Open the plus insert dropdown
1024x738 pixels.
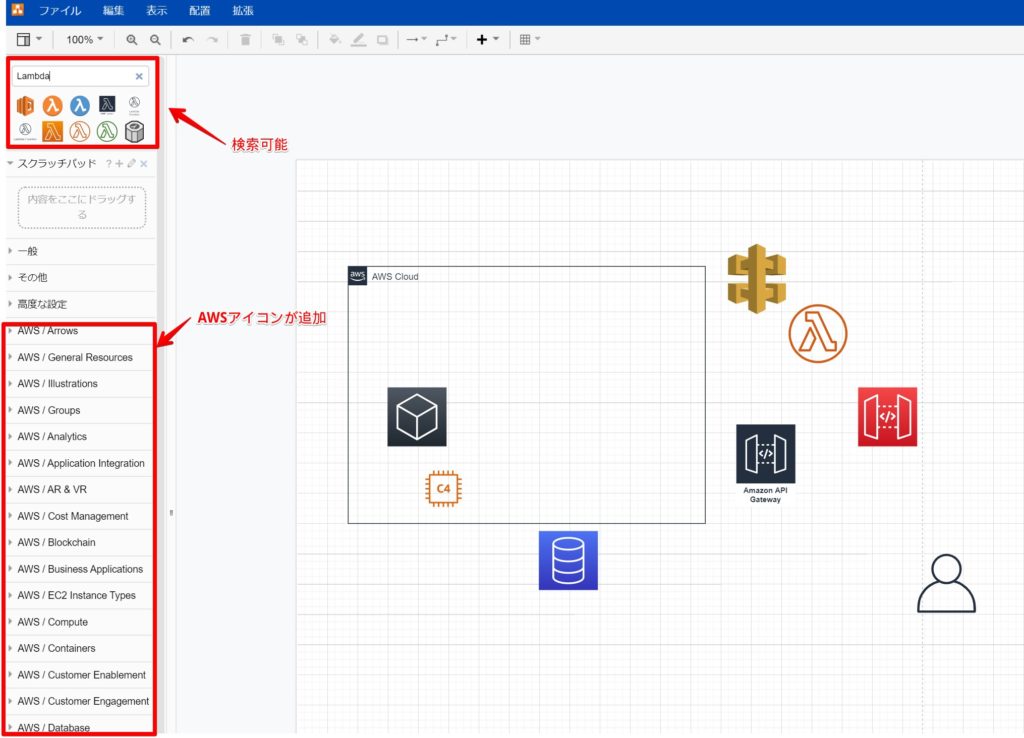tap(487, 39)
